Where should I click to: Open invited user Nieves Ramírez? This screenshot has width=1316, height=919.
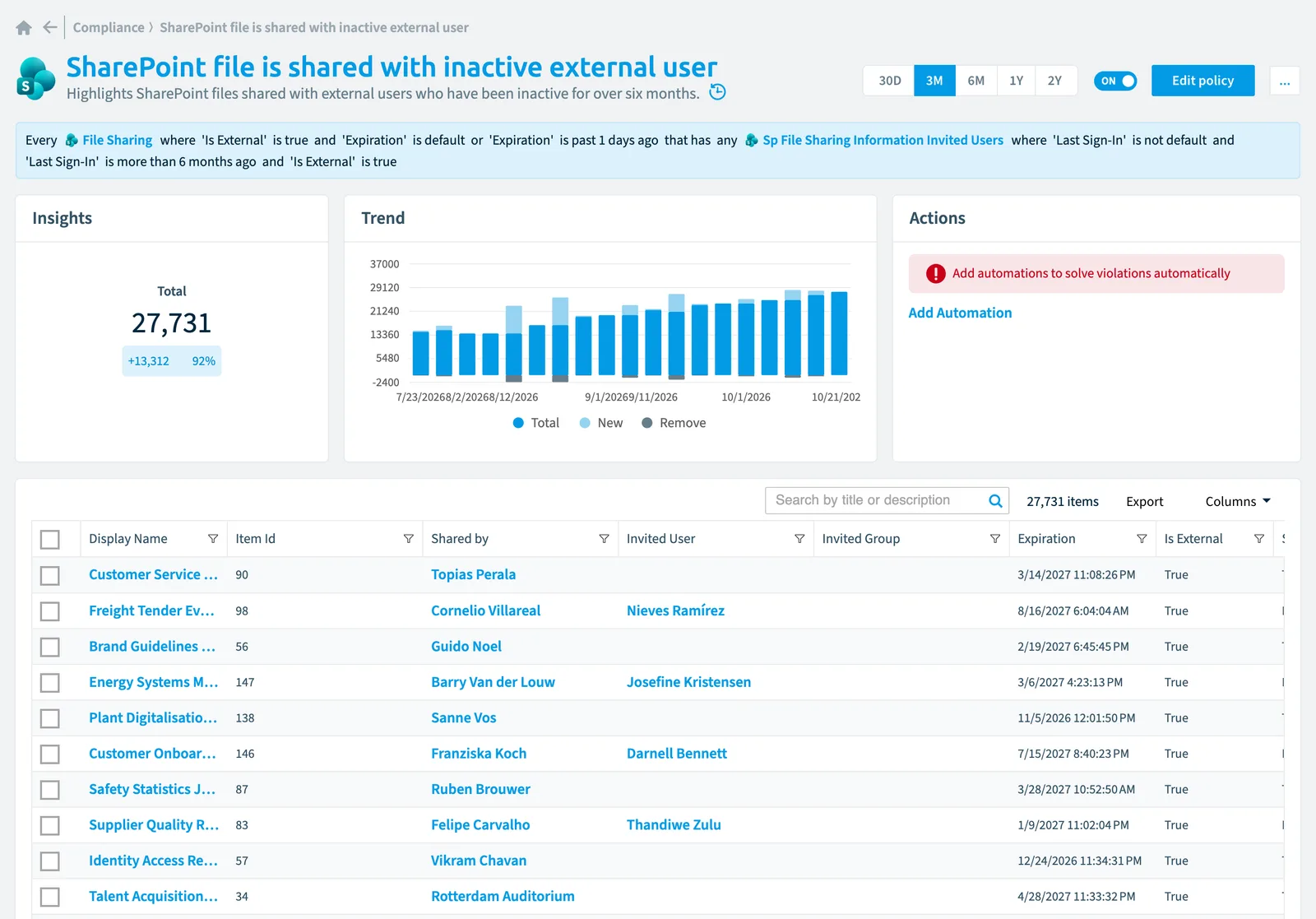pyautogui.click(x=675, y=610)
